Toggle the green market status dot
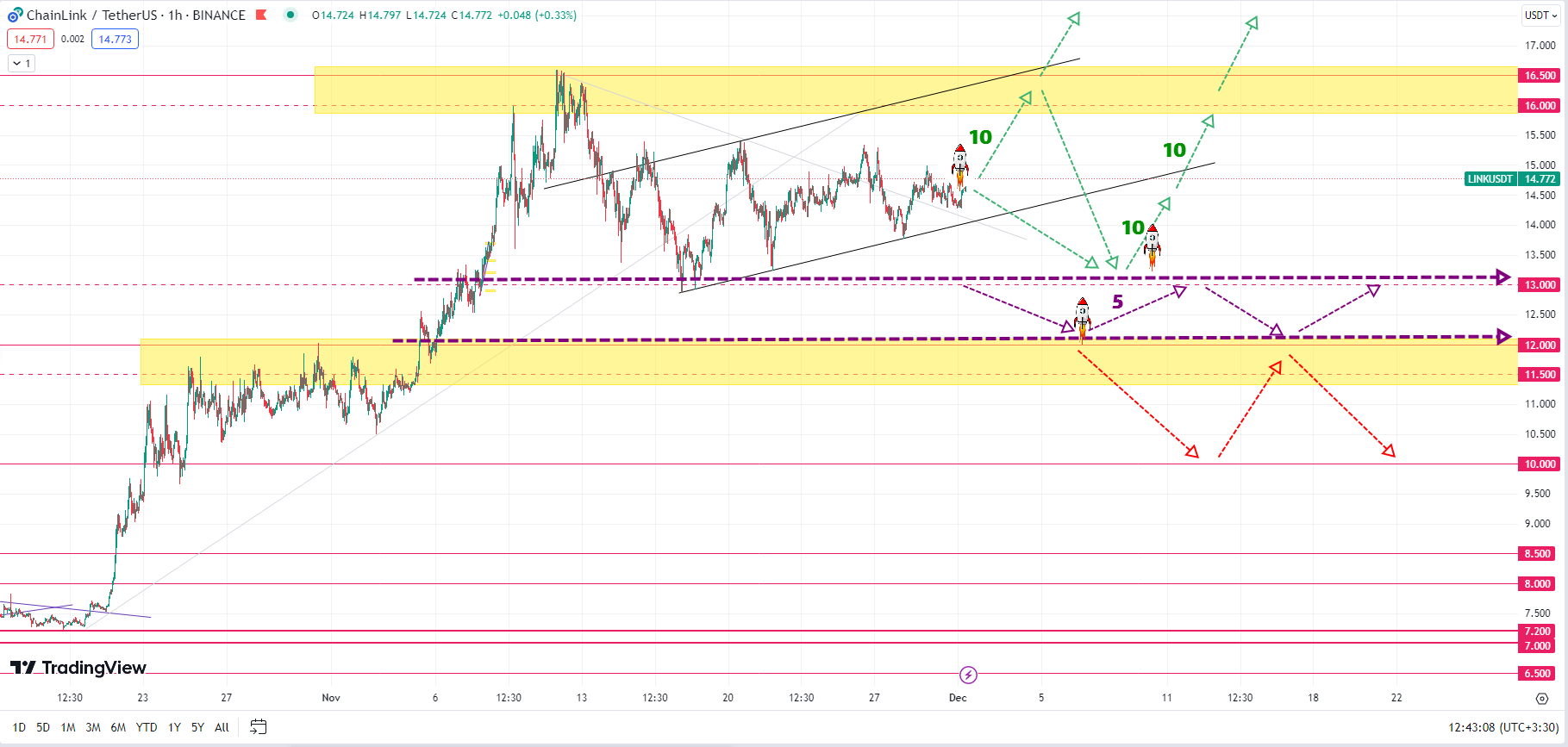The width and height of the screenshot is (1568, 747). pyautogui.click(x=290, y=15)
